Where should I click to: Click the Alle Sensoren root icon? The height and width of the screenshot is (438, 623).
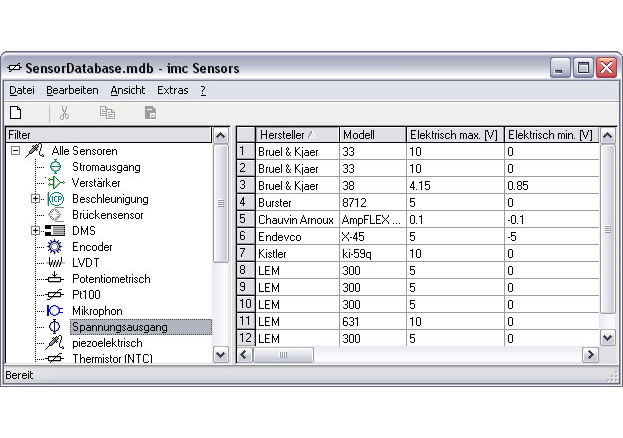(x=35, y=151)
